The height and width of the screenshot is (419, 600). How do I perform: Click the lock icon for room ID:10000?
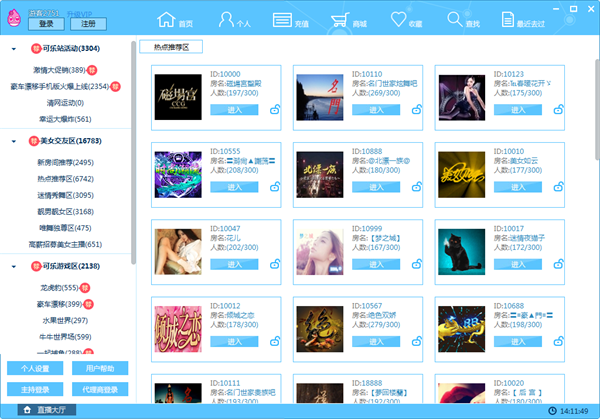(x=275, y=110)
